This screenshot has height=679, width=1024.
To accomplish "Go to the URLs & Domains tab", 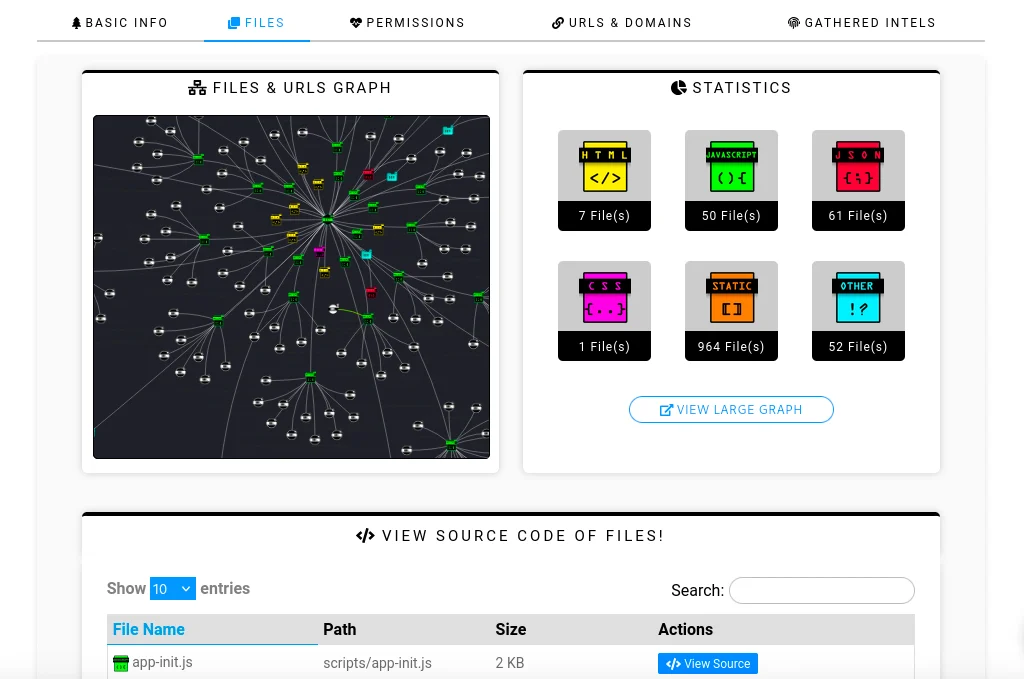I will (622, 23).
